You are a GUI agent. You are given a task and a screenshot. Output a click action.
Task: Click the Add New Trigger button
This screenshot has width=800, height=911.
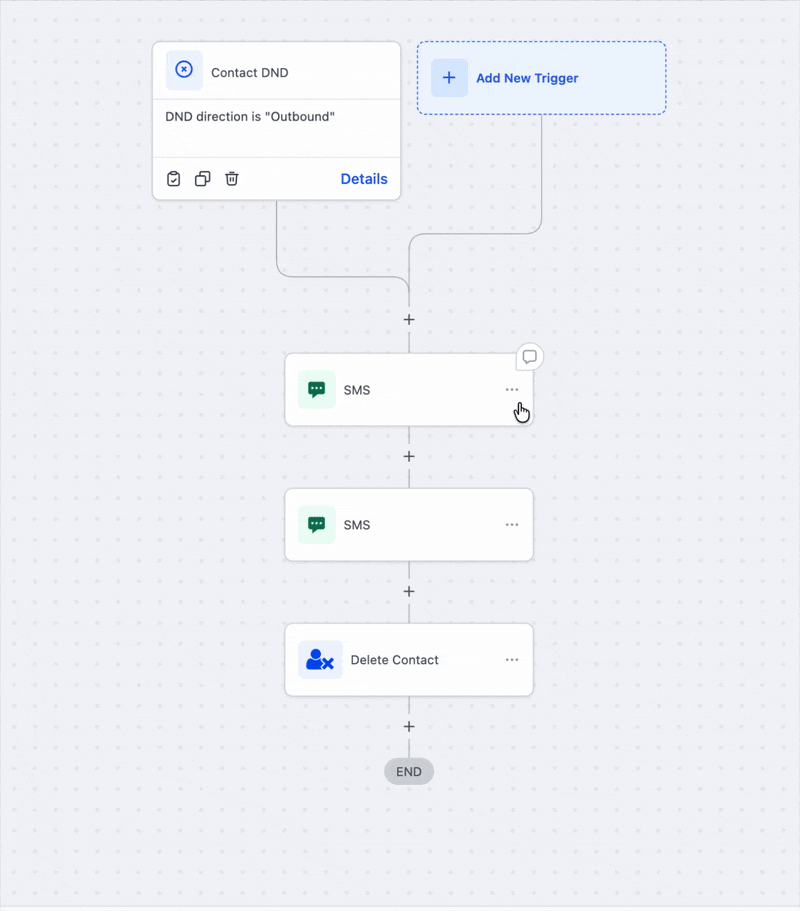point(527,78)
